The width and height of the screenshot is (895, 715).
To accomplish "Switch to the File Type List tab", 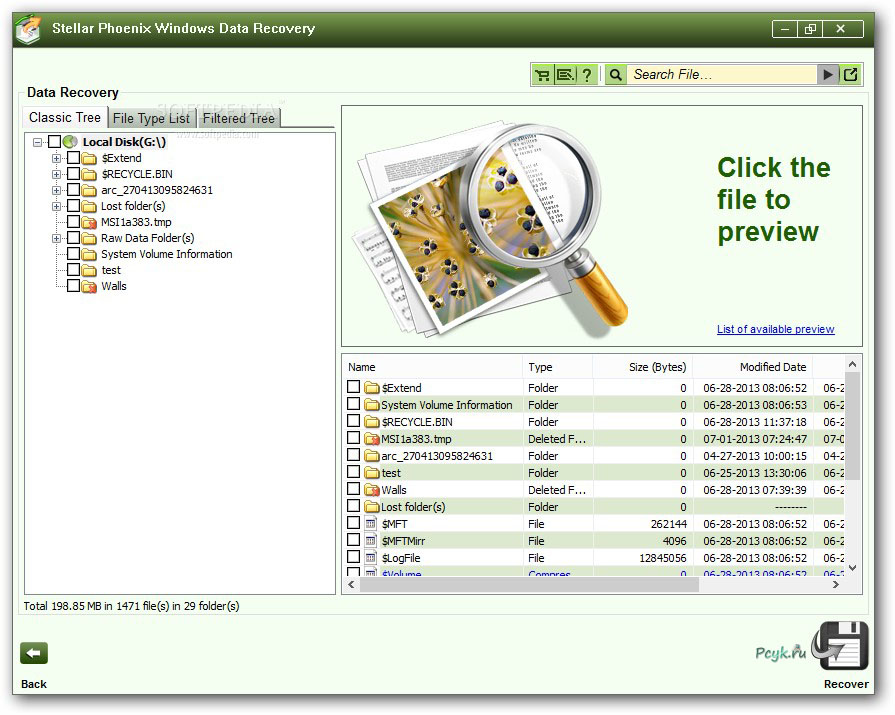I will pos(151,118).
